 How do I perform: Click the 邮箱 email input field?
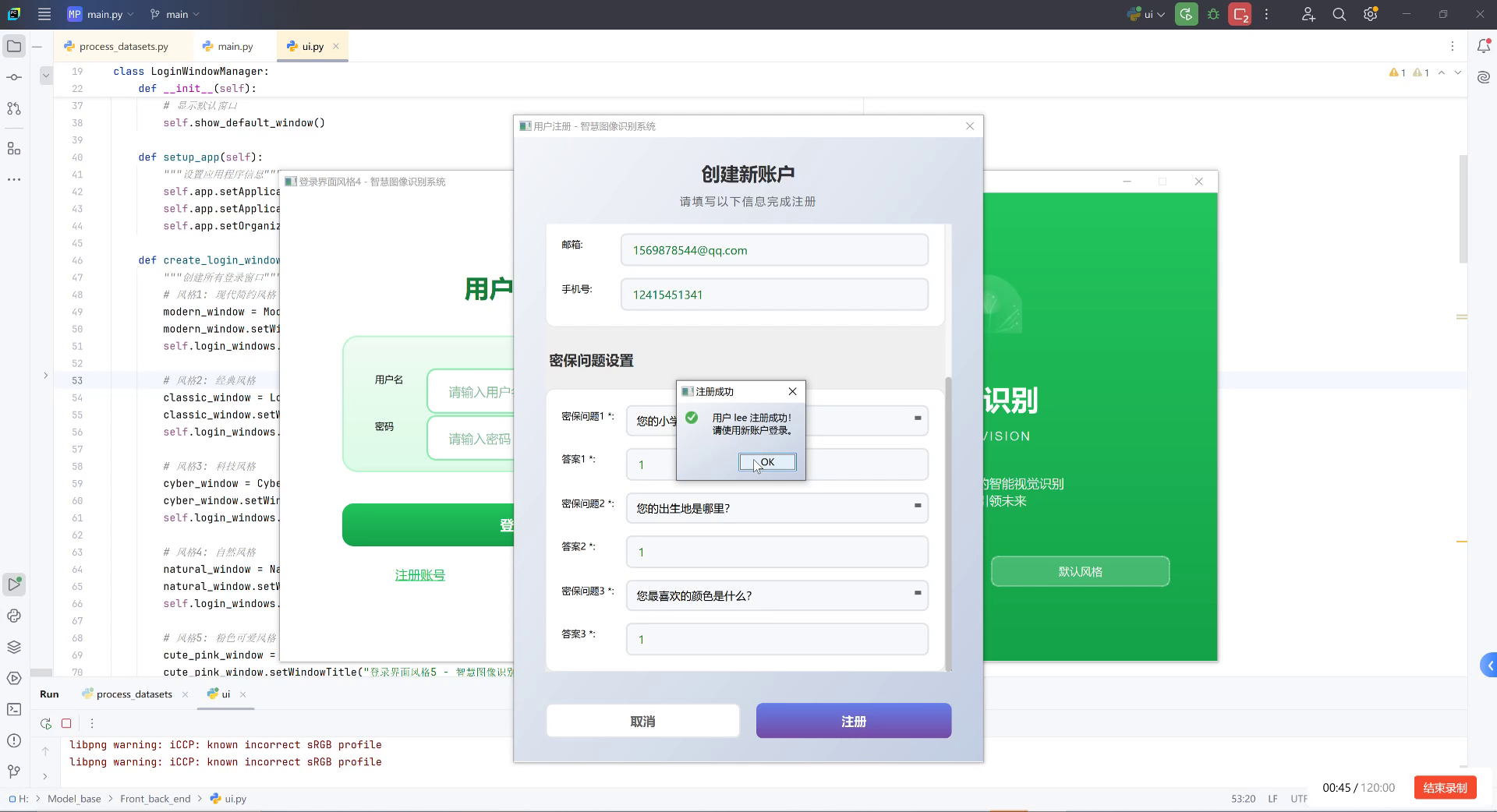(774, 250)
